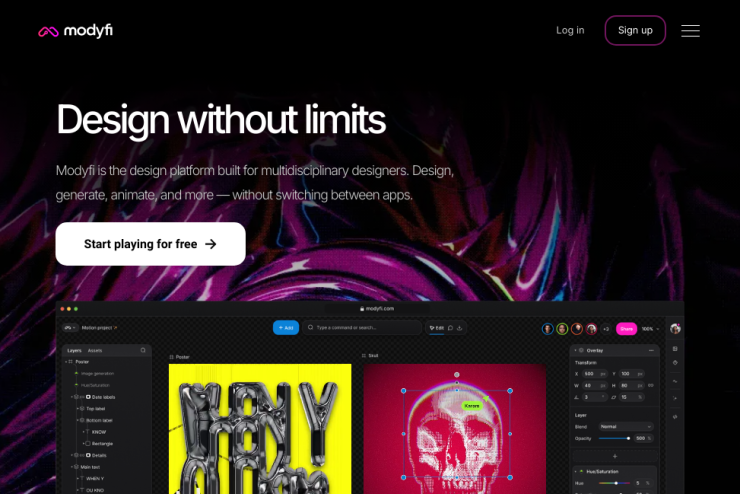
Task: Click the X position field
Action: coord(595,374)
